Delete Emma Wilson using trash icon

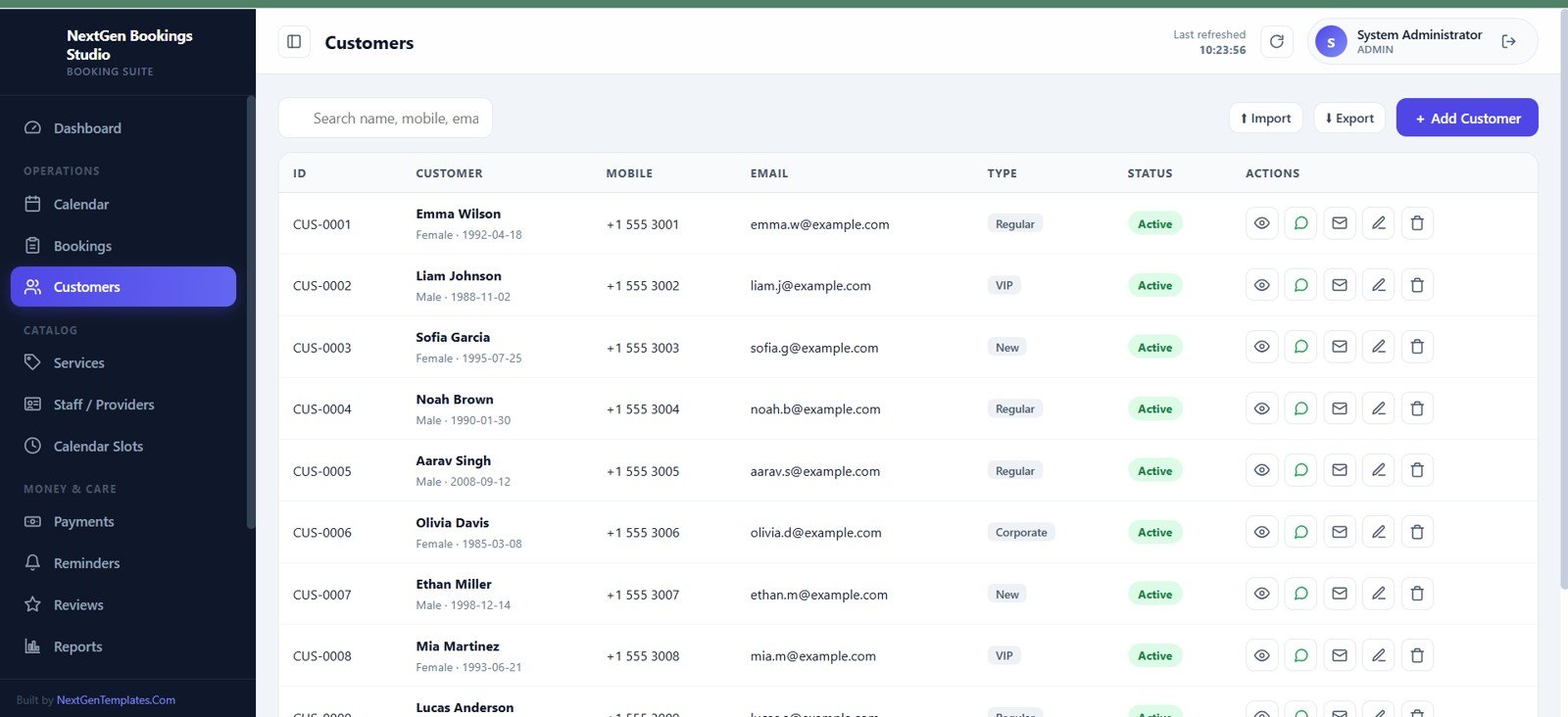click(x=1417, y=223)
